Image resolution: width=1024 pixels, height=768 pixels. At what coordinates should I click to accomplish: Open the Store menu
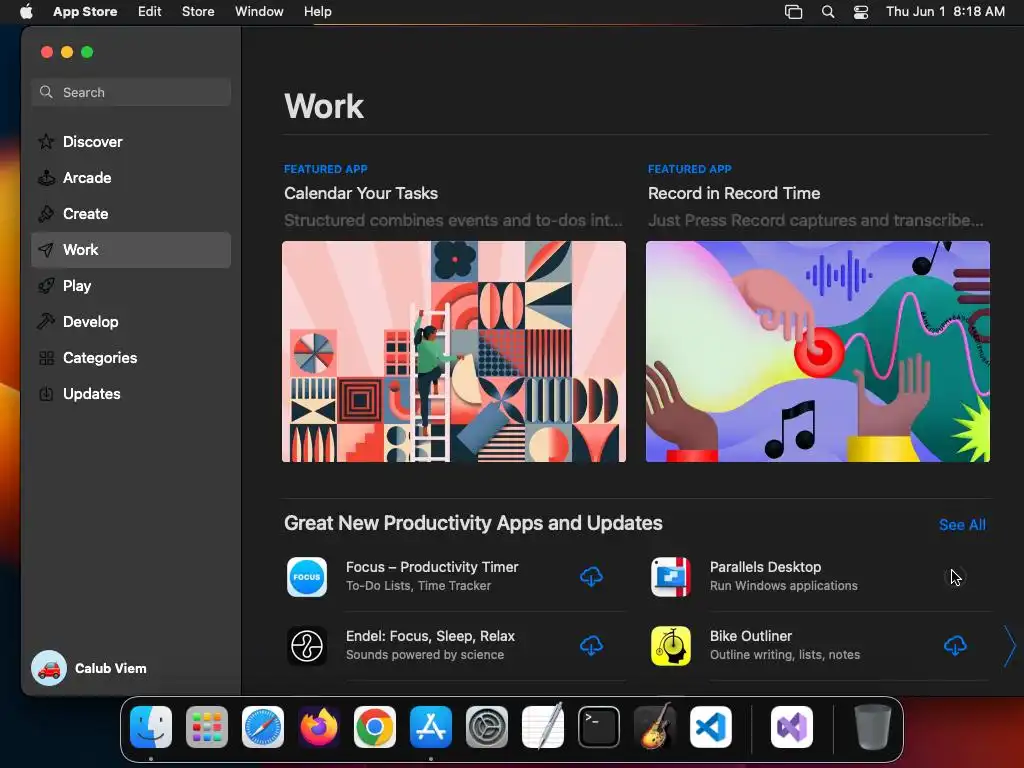click(198, 12)
